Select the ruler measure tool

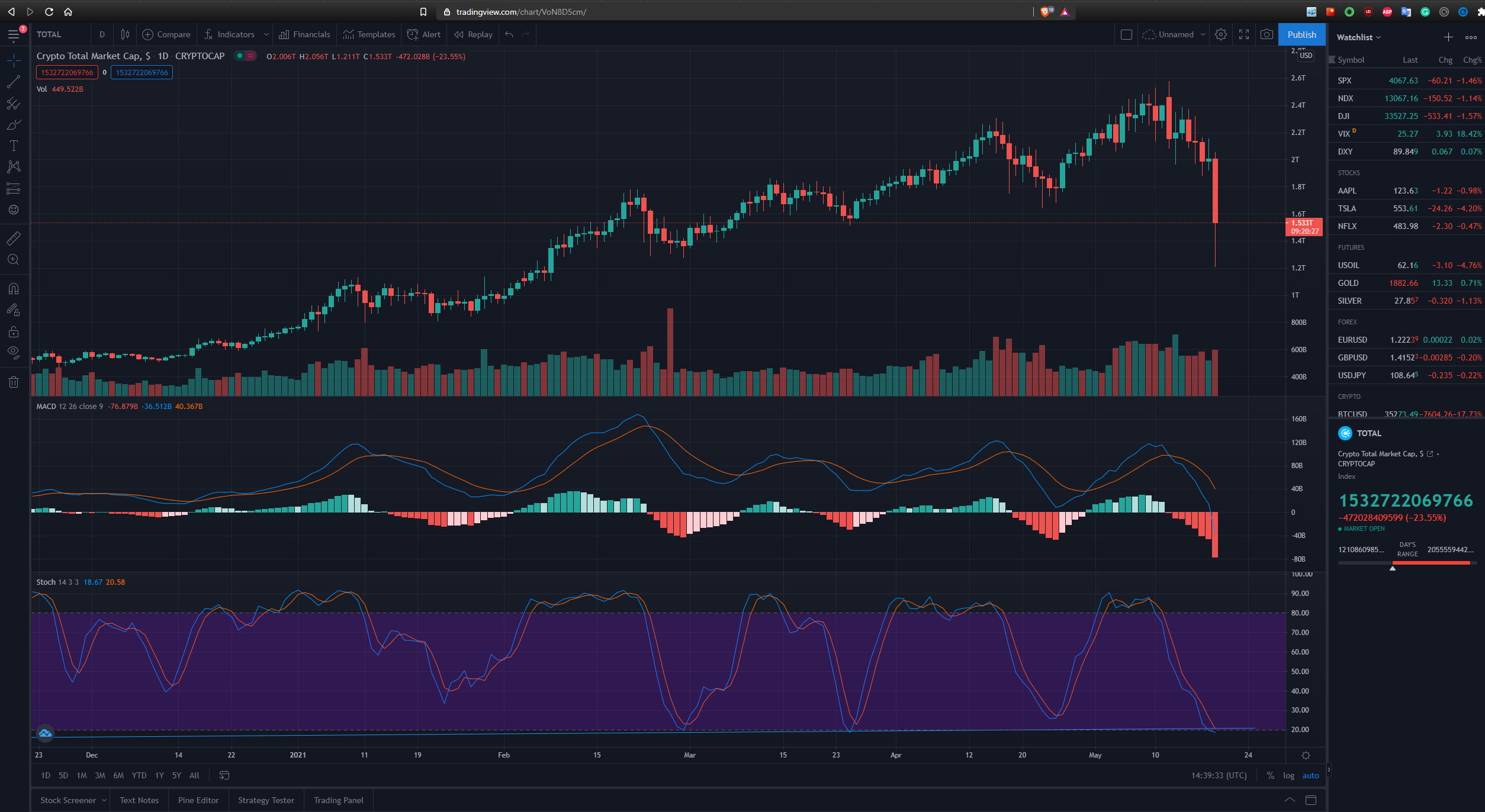(x=14, y=239)
